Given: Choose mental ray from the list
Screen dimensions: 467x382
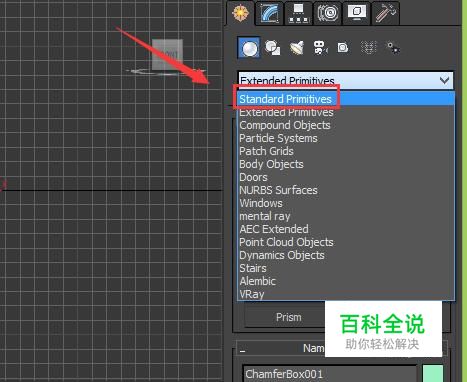Looking at the screenshot, I should [x=346, y=216].
